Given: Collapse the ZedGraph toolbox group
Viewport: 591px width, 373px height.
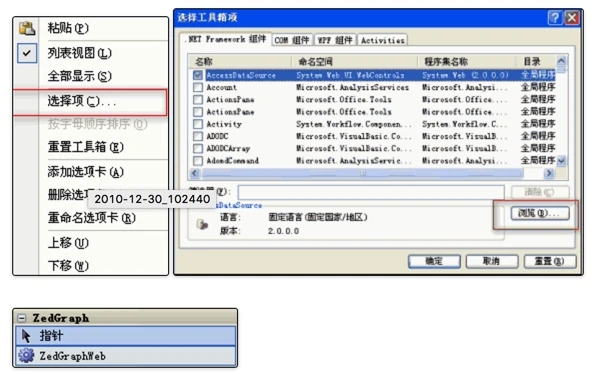Looking at the screenshot, I should pos(22,318).
